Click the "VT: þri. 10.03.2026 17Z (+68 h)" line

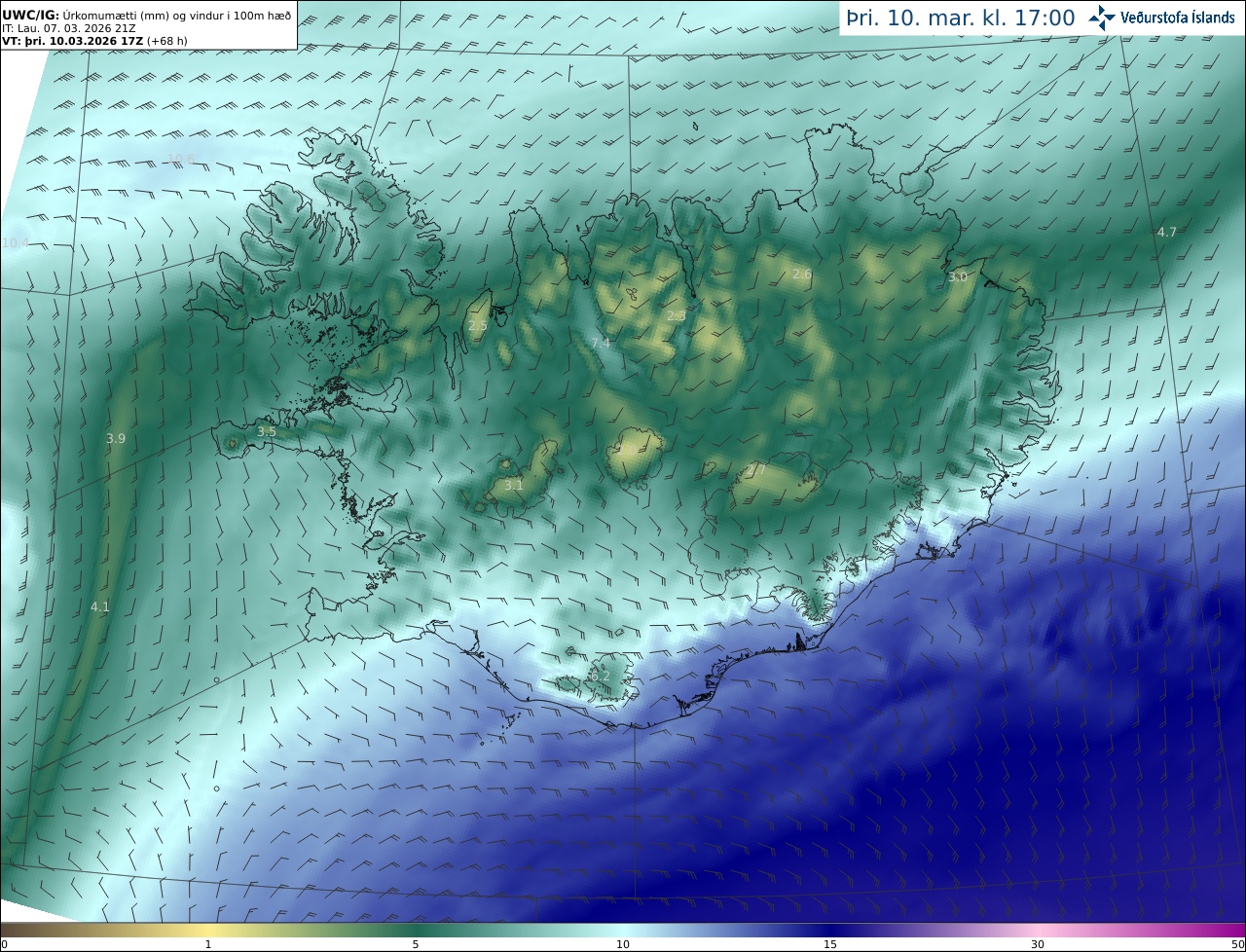95,41
